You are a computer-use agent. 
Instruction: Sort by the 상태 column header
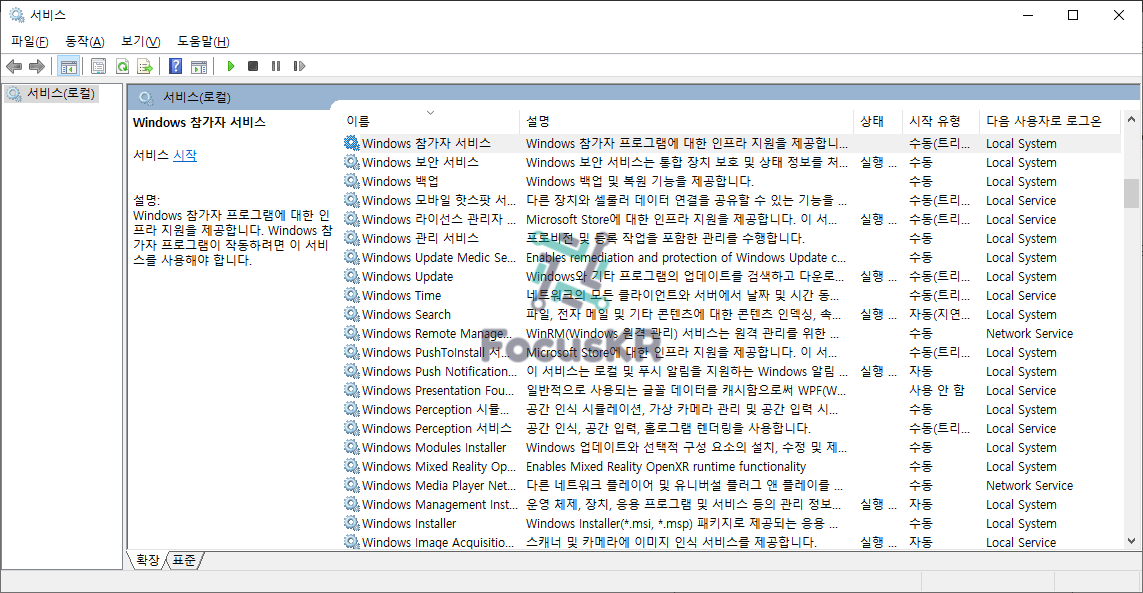(x=878, y=121)
